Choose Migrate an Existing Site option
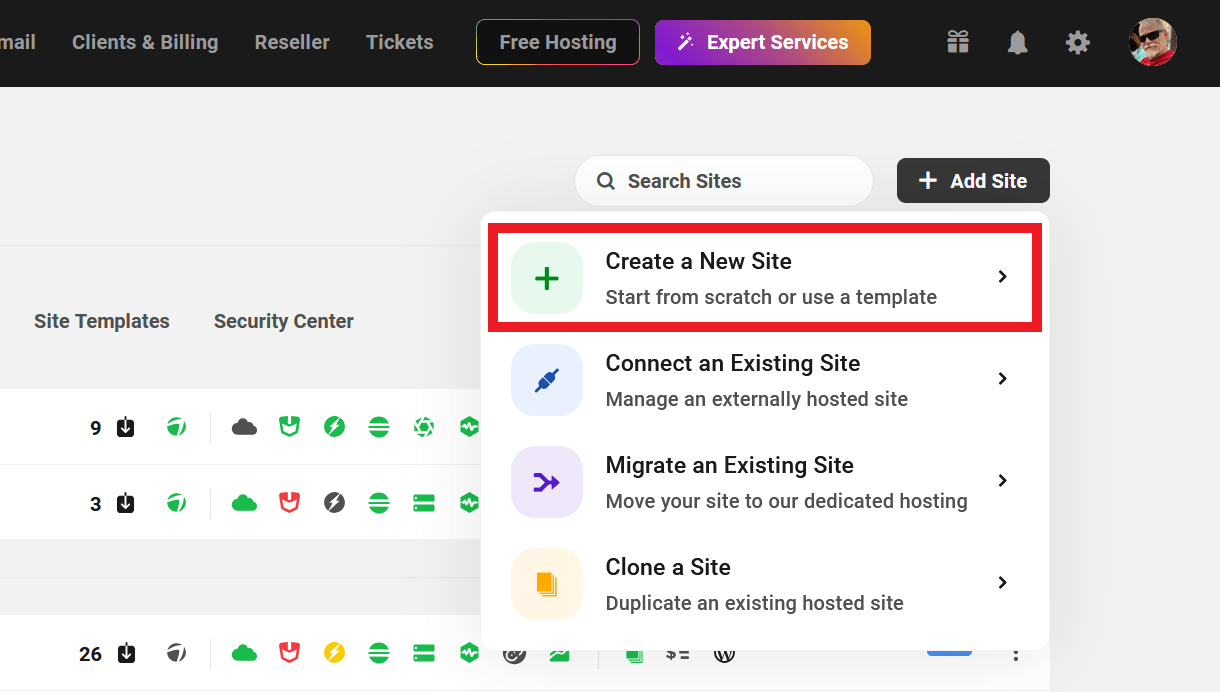Screen dimensions: 1220x692 [x=765, y=482]
